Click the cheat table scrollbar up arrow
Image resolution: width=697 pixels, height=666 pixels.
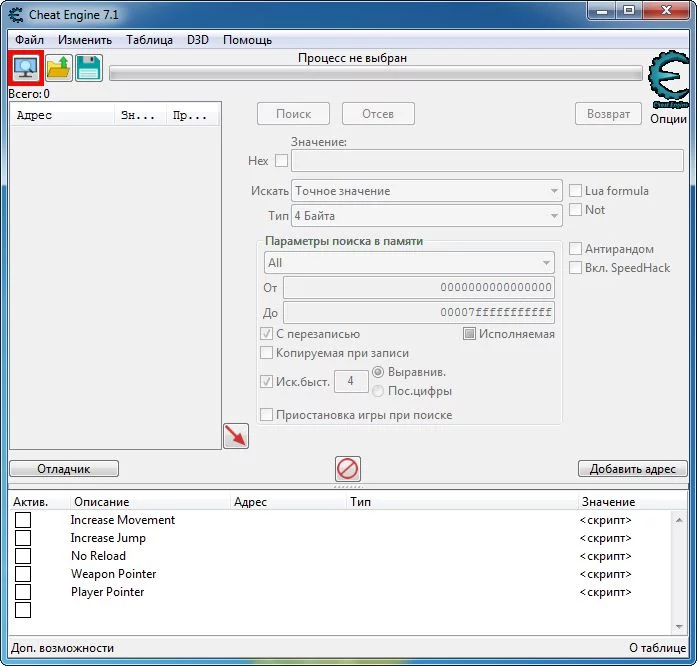(x=679, y=519)
